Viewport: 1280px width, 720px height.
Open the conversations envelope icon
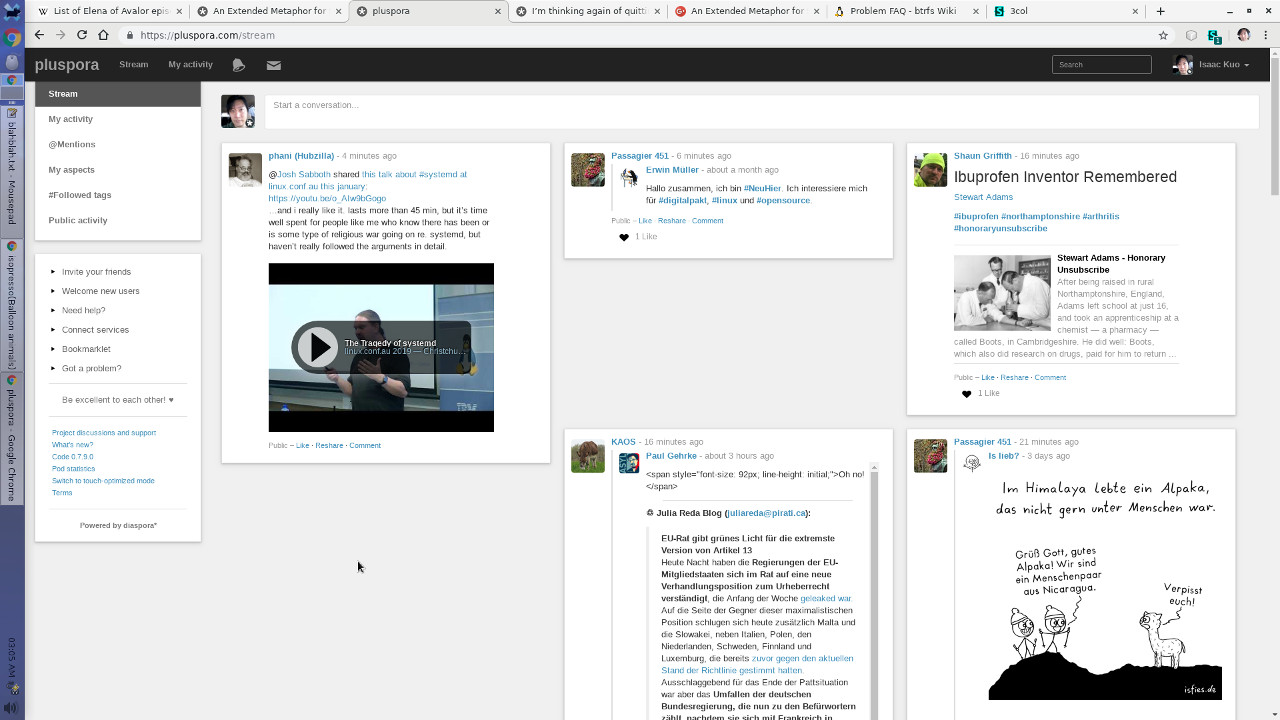point(273,65)
